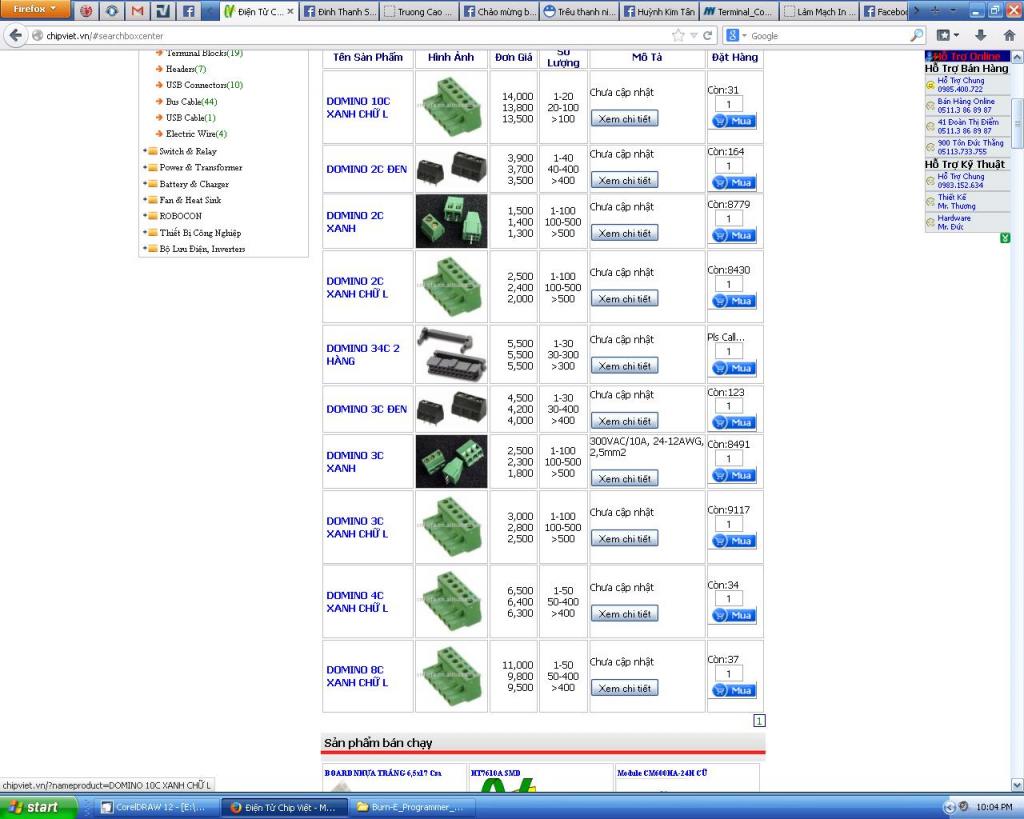Open the Downloads arrow icon
Viewport: 1024px width, 819px height.
pos(981,35)
